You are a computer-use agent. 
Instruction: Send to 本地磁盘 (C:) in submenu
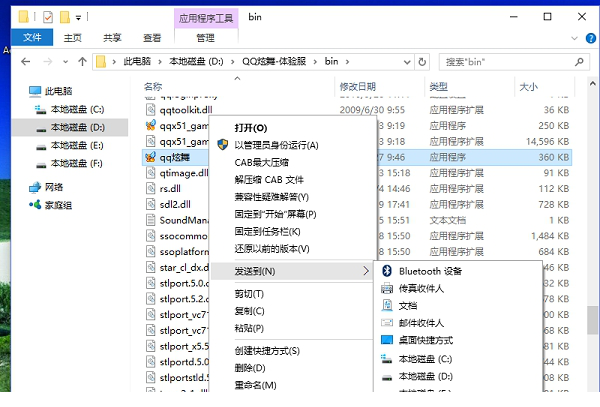point(458,359)
